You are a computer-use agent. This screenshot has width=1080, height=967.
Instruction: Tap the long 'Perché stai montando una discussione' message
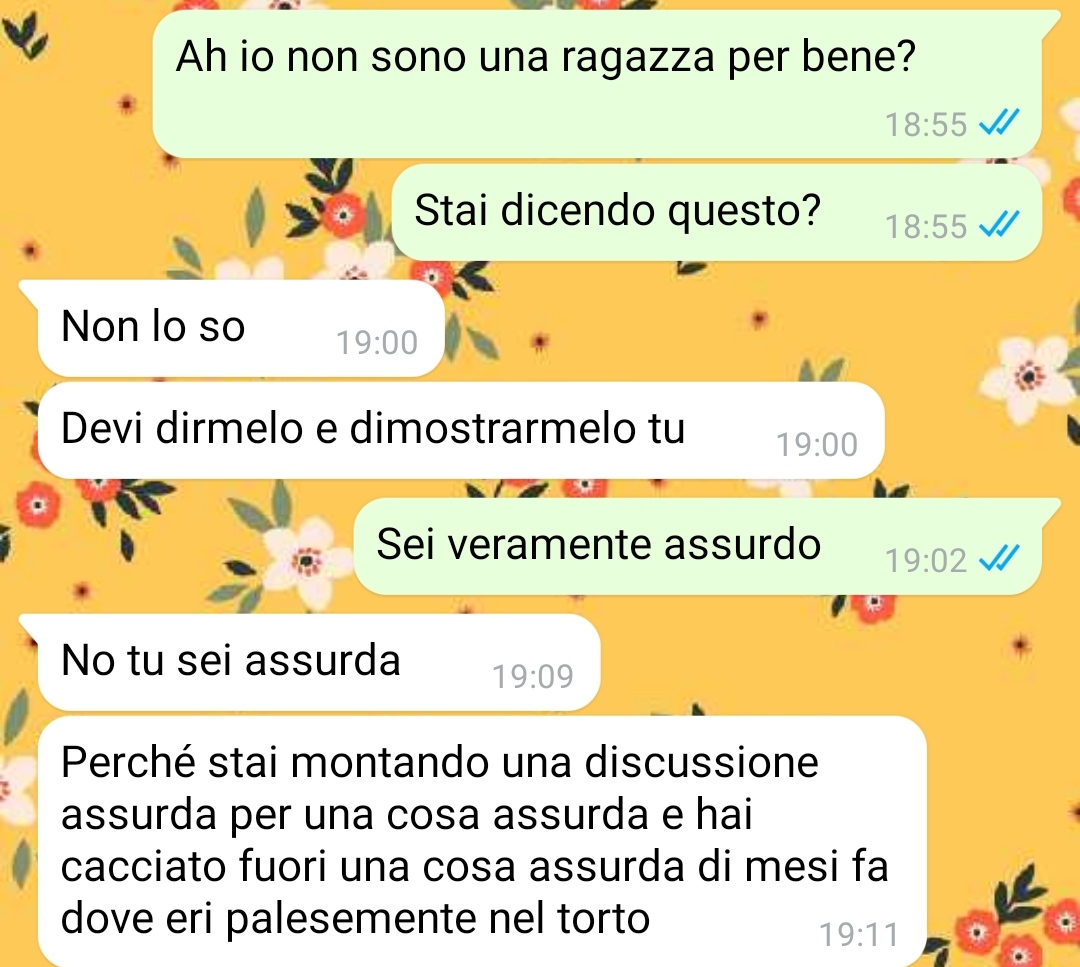[x=482, y=842]
